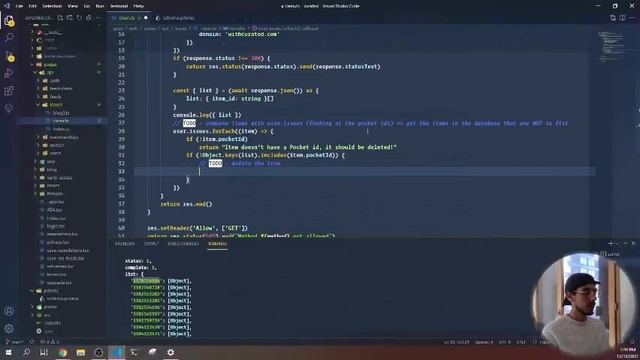
Task: Open Google Chrome from the taskbar
Action: (62, 352)
